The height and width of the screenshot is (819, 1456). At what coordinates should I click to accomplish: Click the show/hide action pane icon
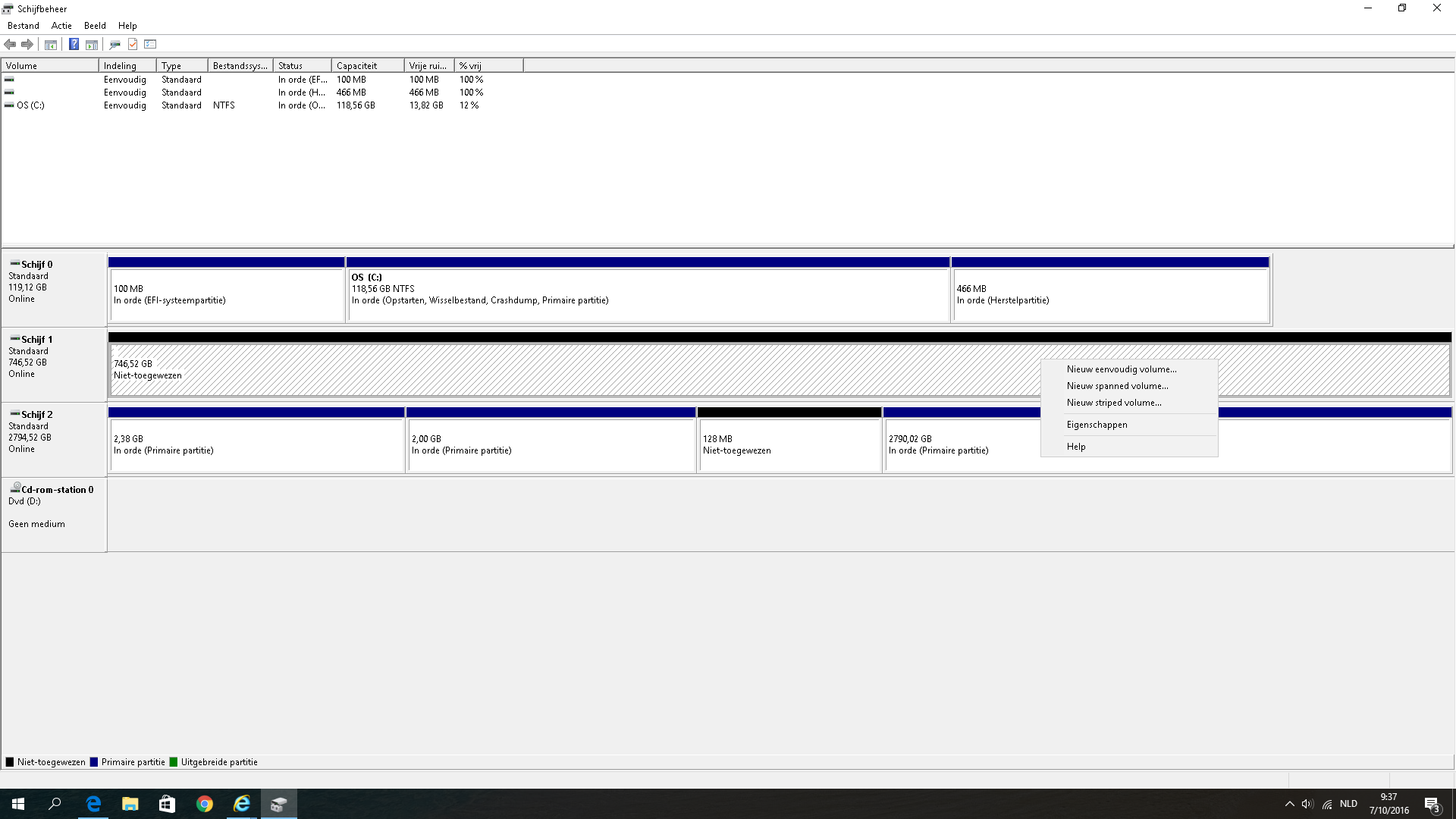(x=92, y=44)
